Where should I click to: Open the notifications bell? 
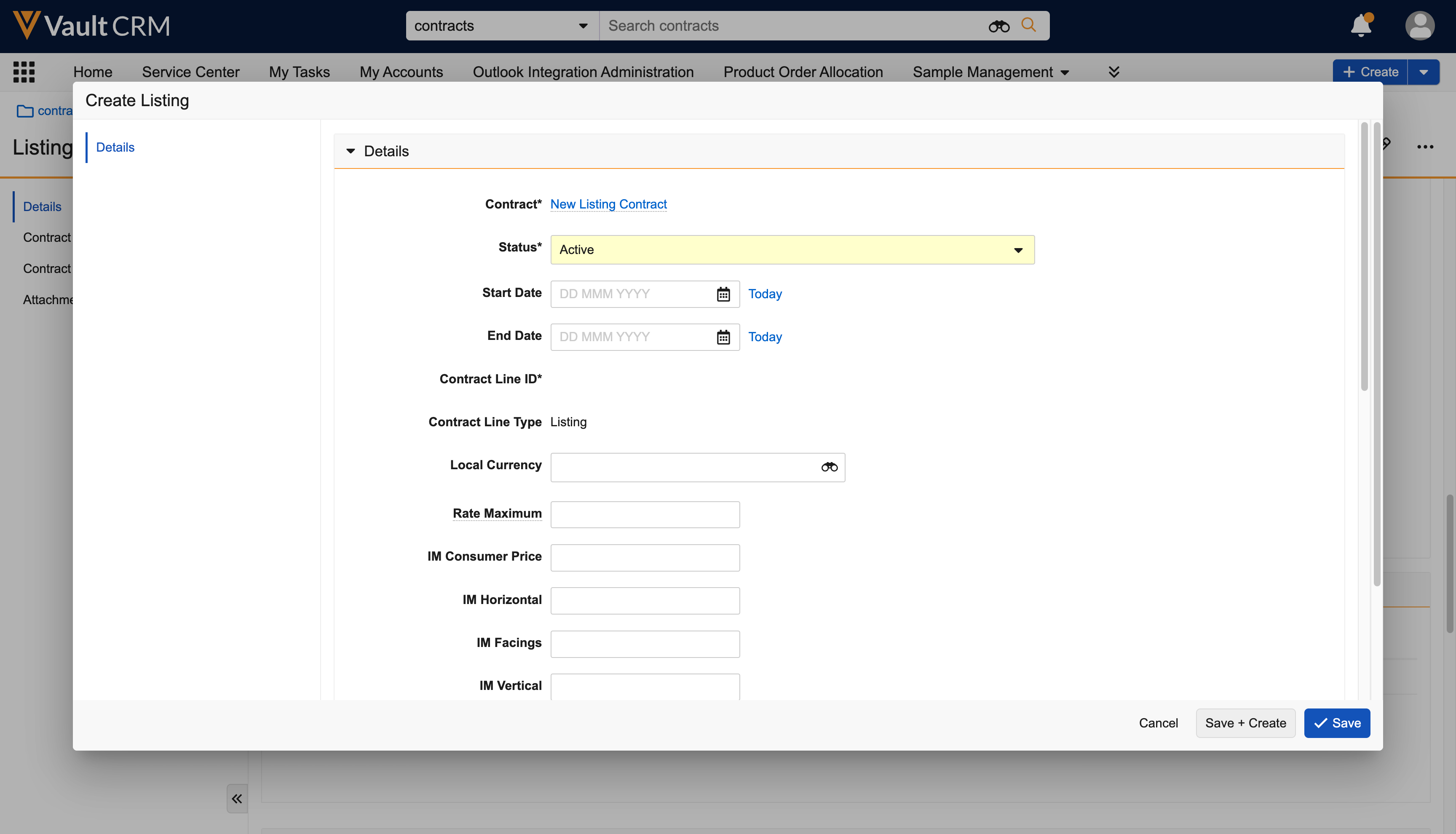1361,26
